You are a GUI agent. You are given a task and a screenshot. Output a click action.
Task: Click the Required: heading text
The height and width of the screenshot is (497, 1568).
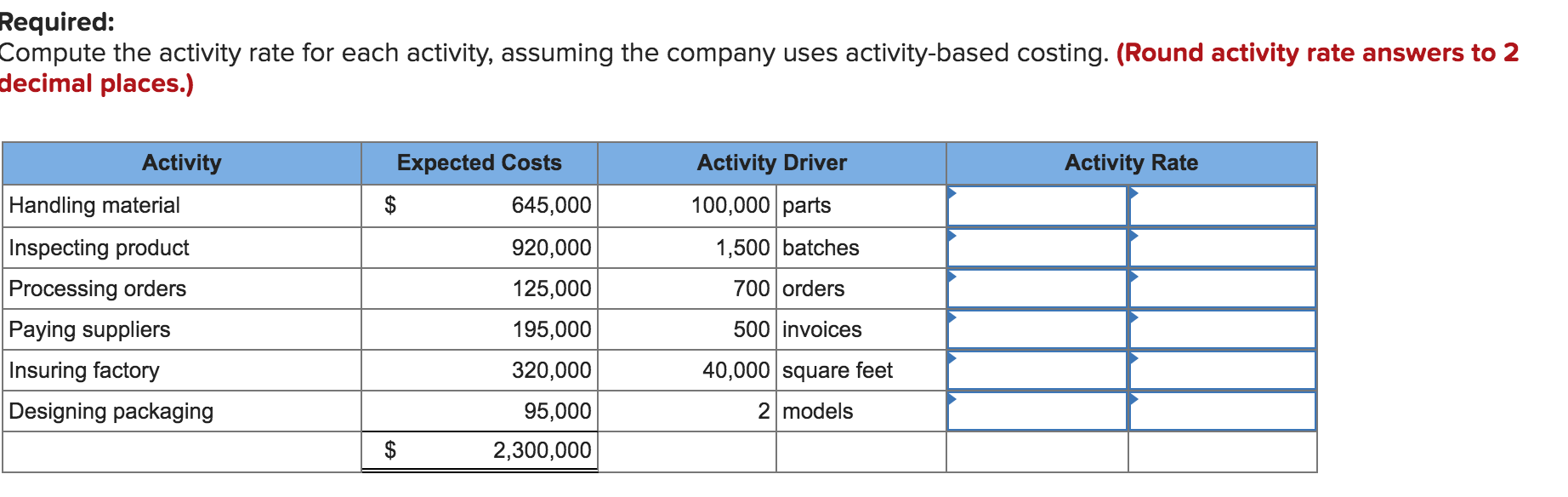coord(57,22)
